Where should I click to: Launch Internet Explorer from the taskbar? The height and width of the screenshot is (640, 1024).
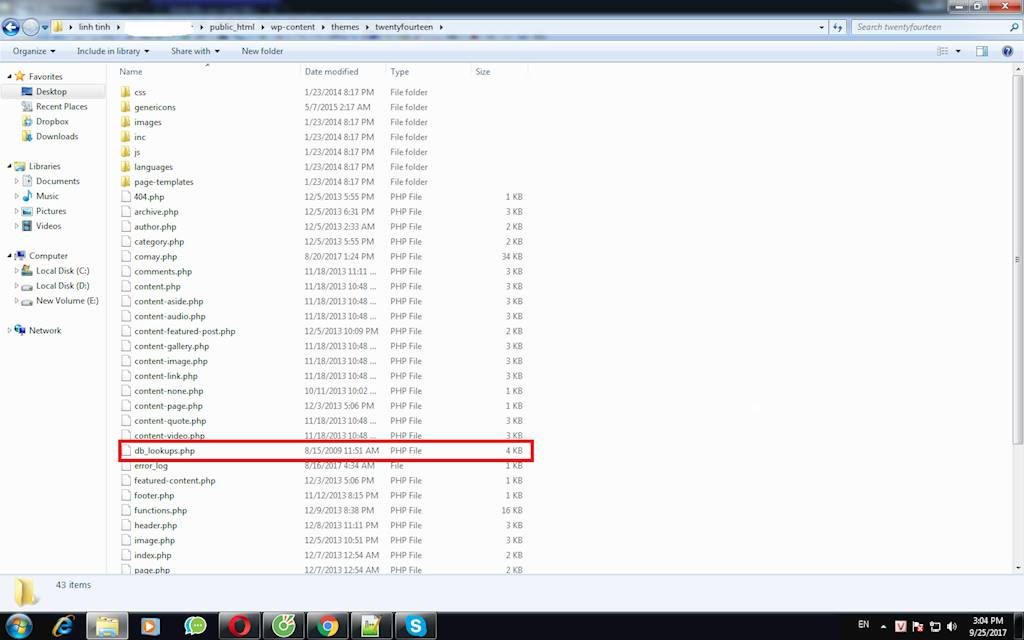[x=63, y=626]
